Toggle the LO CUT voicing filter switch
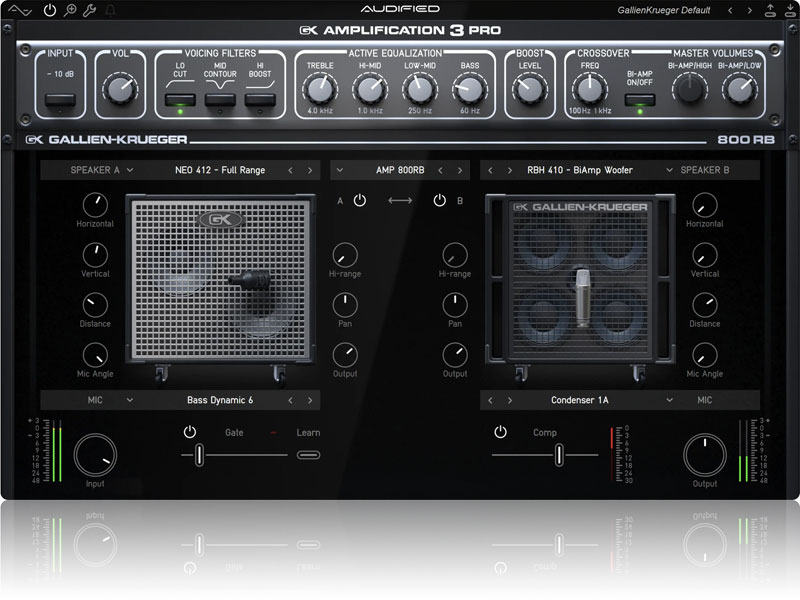The image size is (800, 600). pyautogui.click(x=180, y=99)
